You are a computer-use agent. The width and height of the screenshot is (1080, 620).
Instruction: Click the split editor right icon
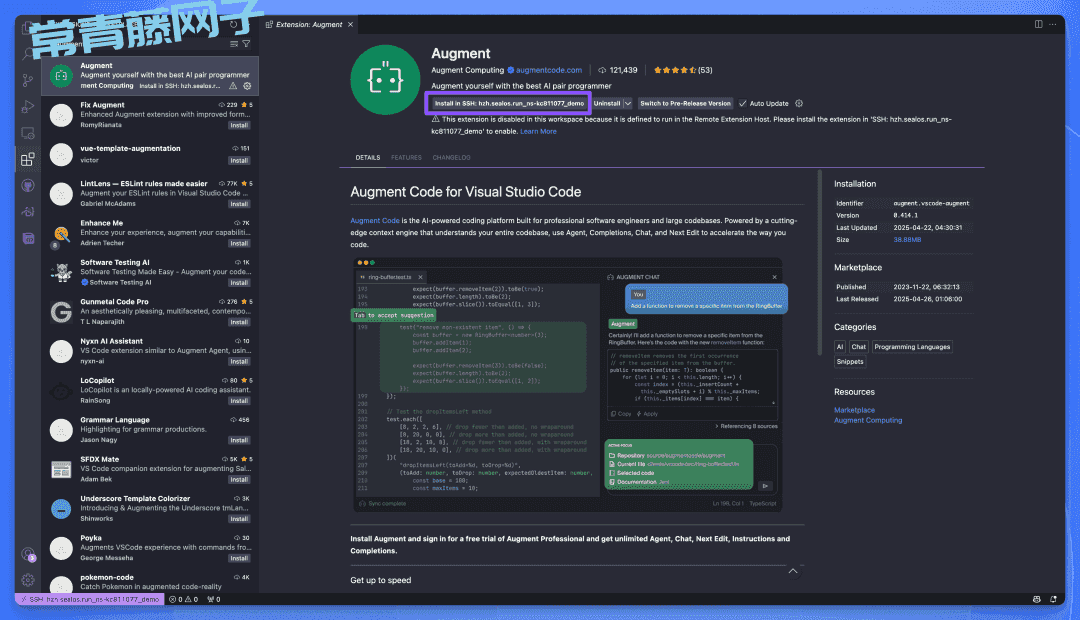1039,24
